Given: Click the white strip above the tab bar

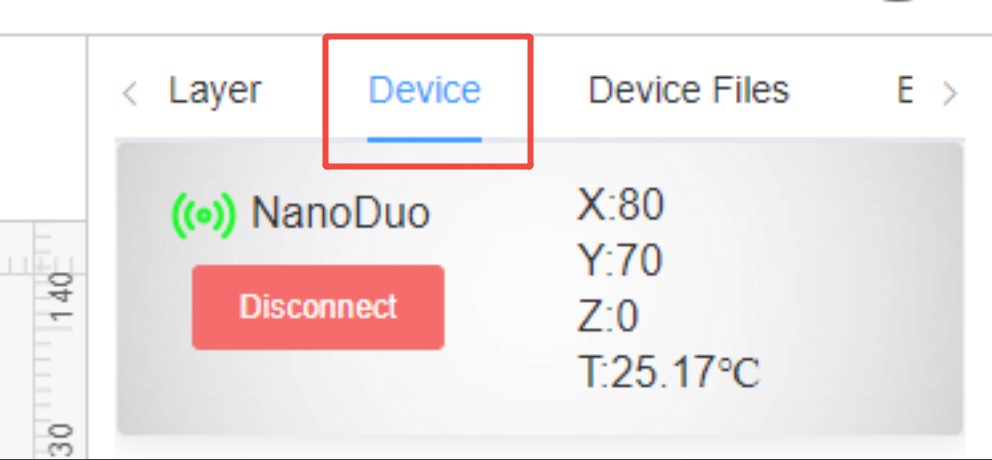Looking at the screenshot, I should [500, 17].
